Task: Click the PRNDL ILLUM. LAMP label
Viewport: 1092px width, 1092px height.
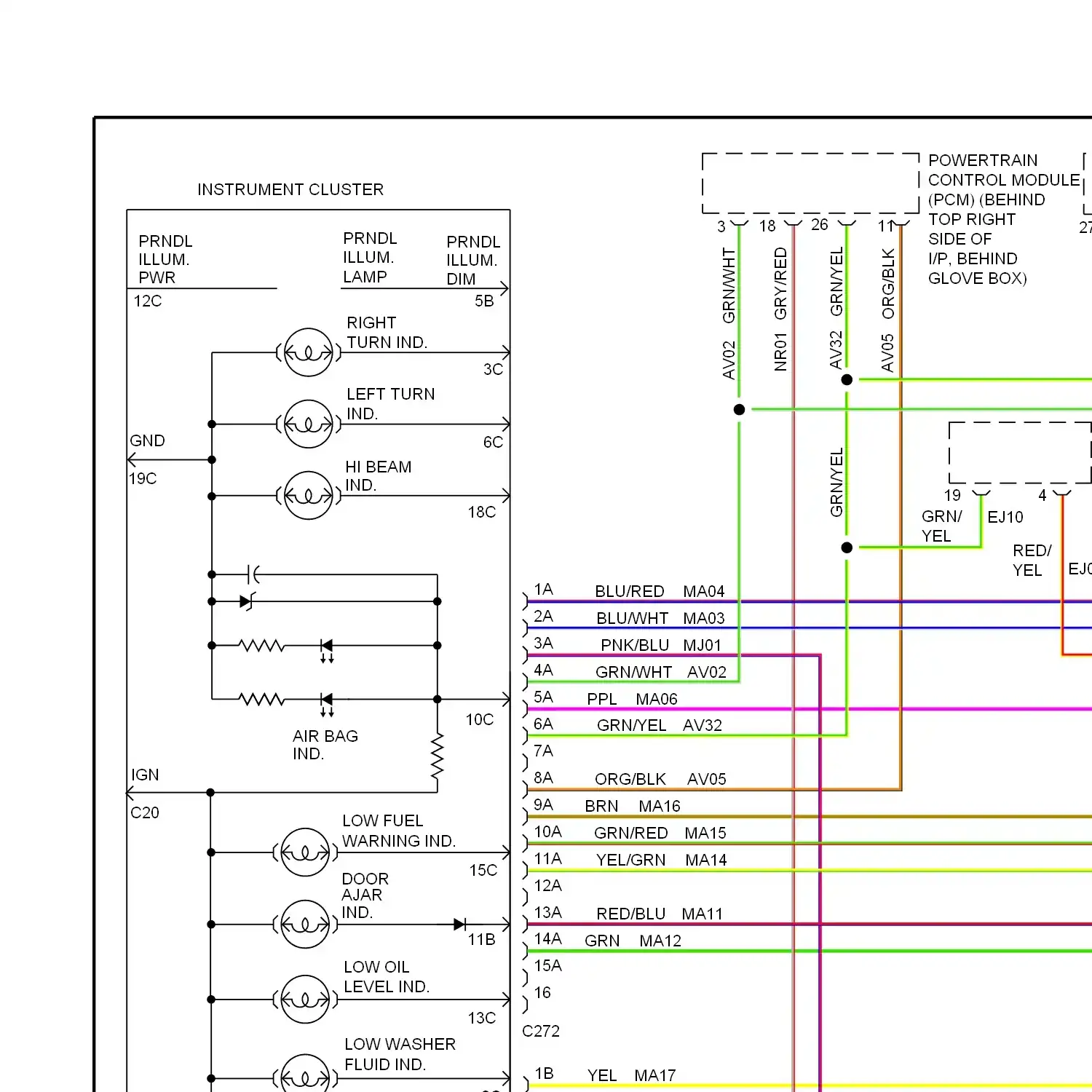Action: tap(371, 258)
